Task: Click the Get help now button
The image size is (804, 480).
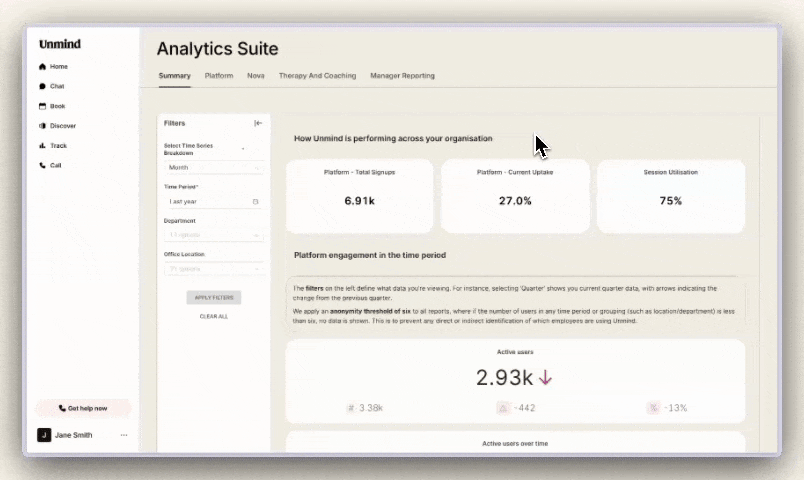Action: pos(83,408)
